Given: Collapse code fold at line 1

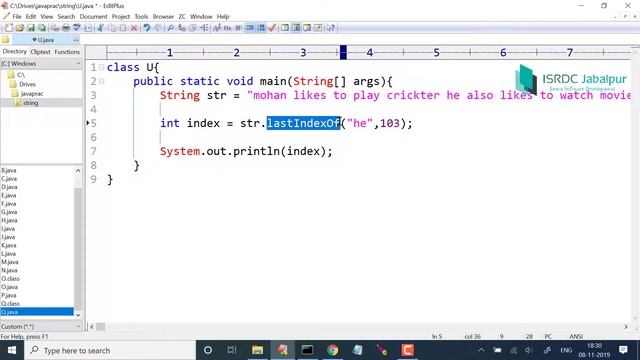Looking at the screenshot, I should [101, 67].
